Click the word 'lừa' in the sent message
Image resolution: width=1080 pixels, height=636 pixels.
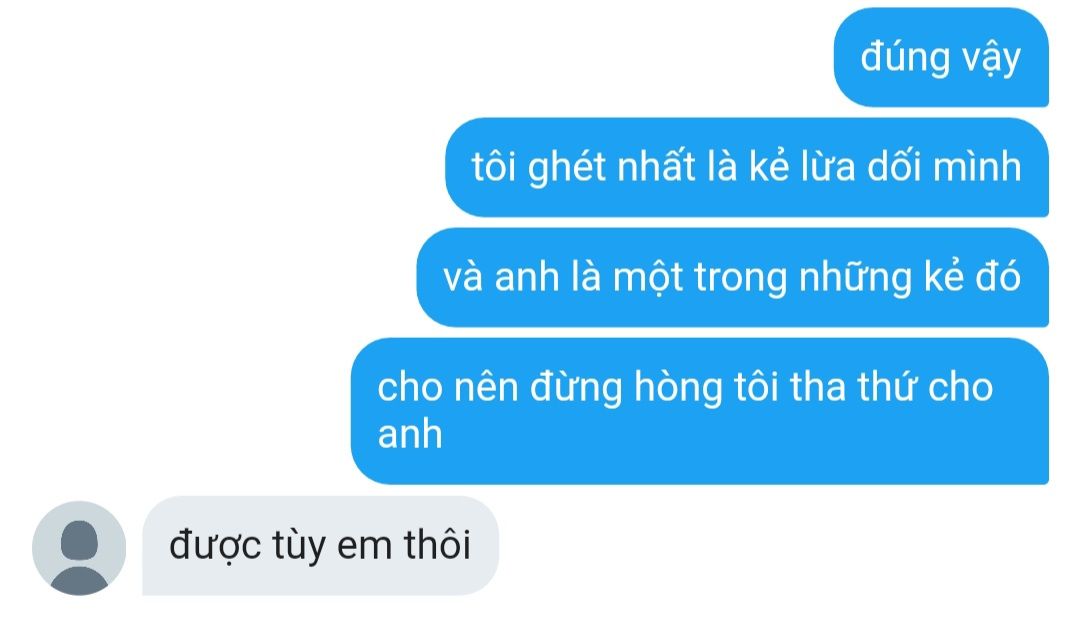click(x=827, y=167)
